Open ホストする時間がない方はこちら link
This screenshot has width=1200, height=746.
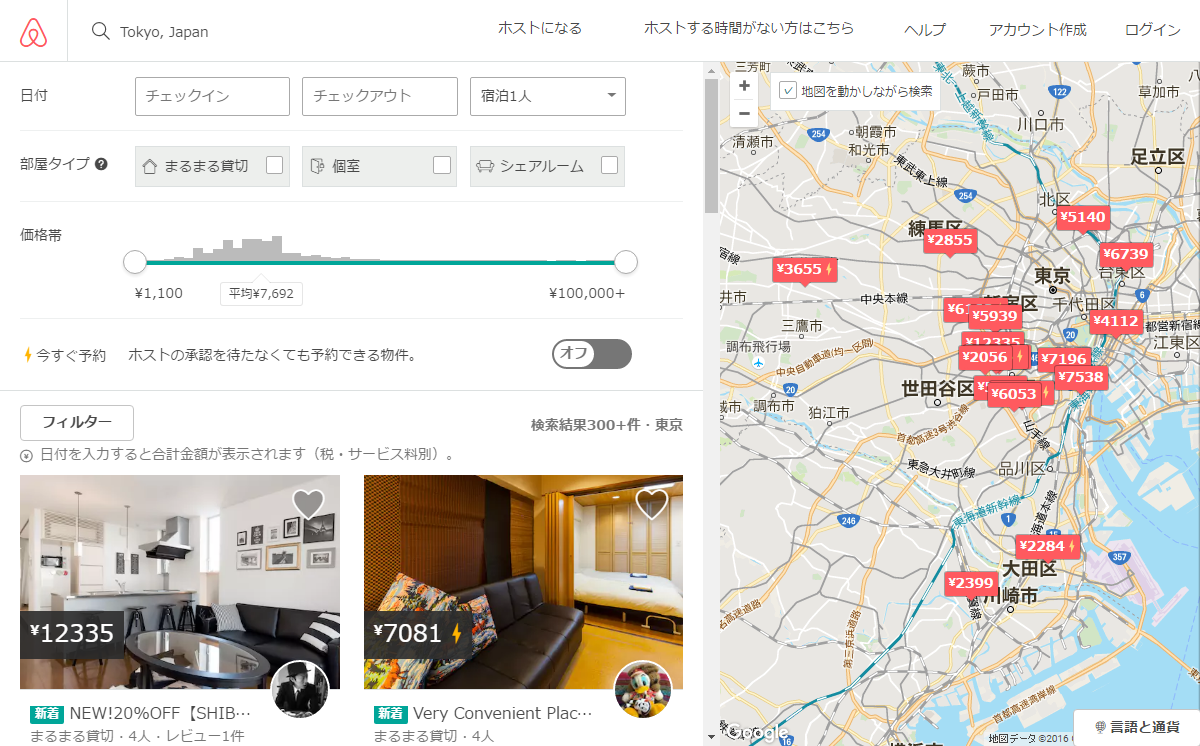pos(749,29)
